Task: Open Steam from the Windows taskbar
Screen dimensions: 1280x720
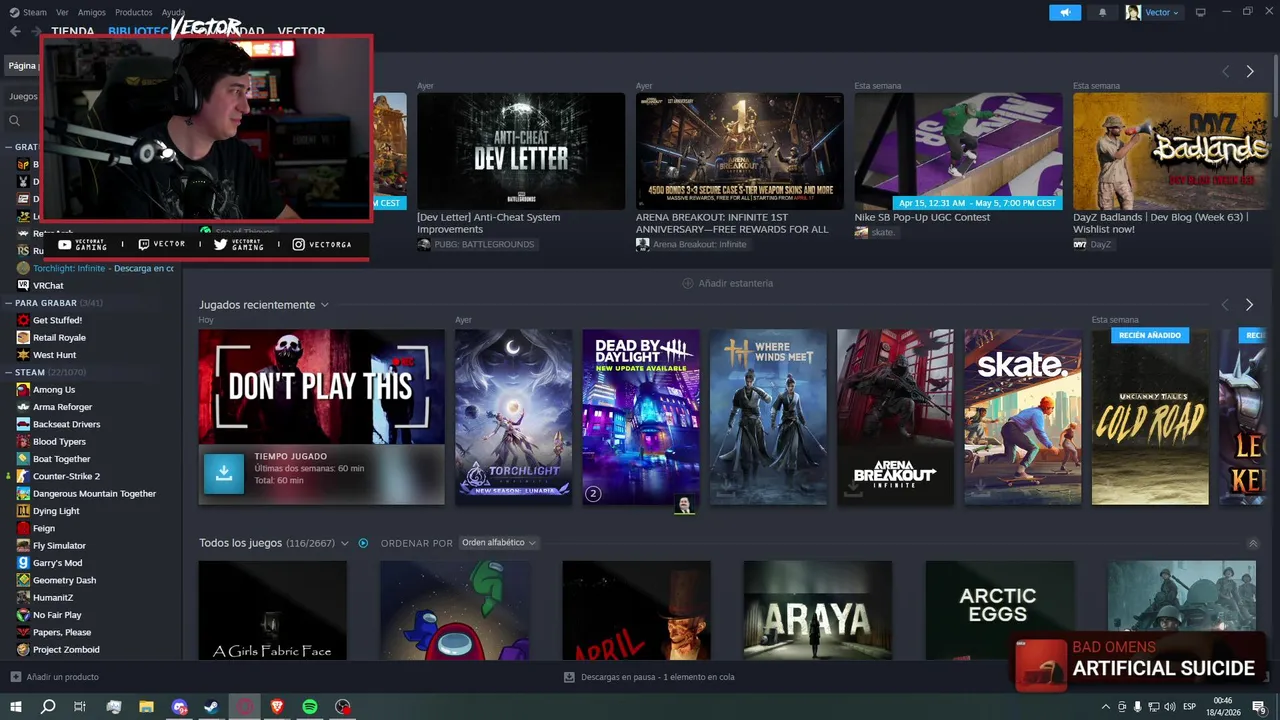Action: coord(212,707)
